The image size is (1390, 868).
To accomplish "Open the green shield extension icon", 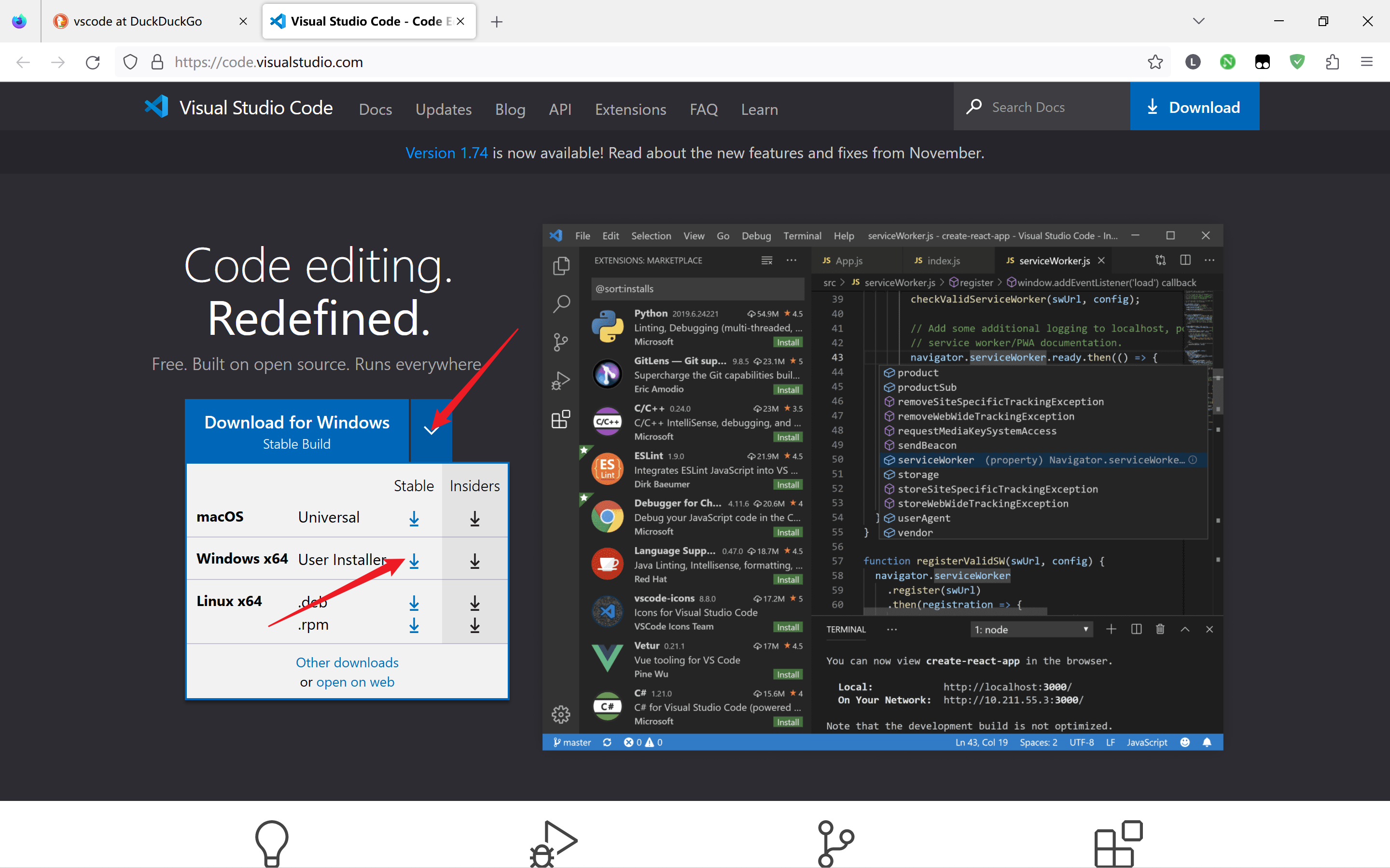I will click(x=1297, y=61).
